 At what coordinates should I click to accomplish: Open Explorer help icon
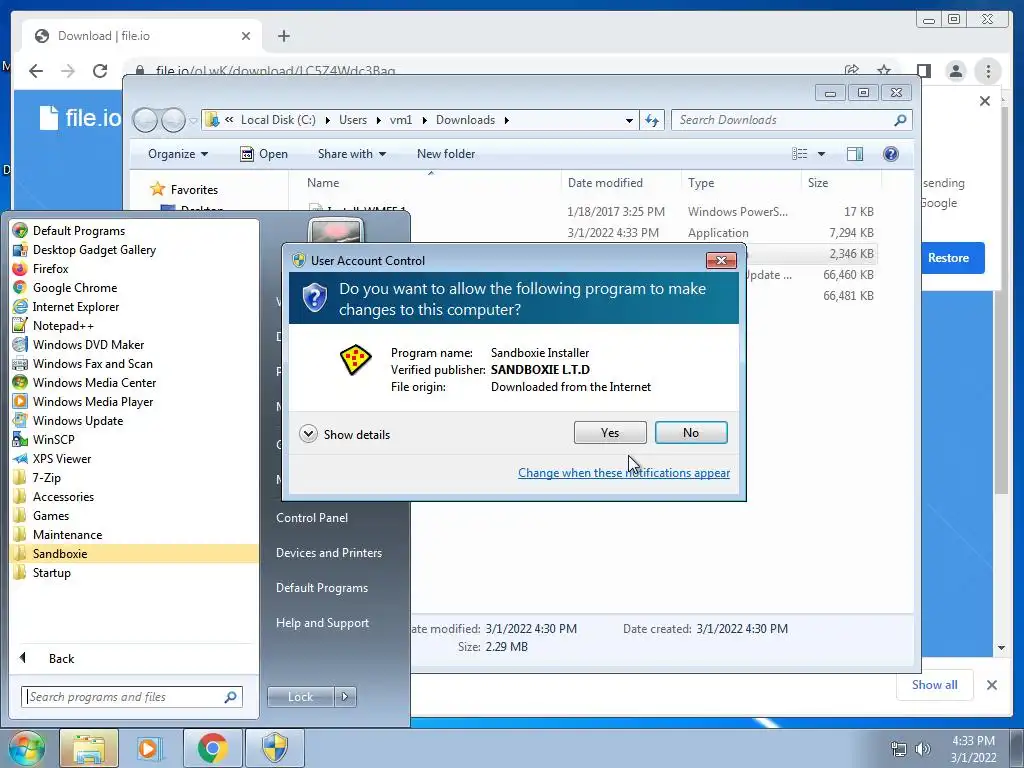[x=891, y=154]
